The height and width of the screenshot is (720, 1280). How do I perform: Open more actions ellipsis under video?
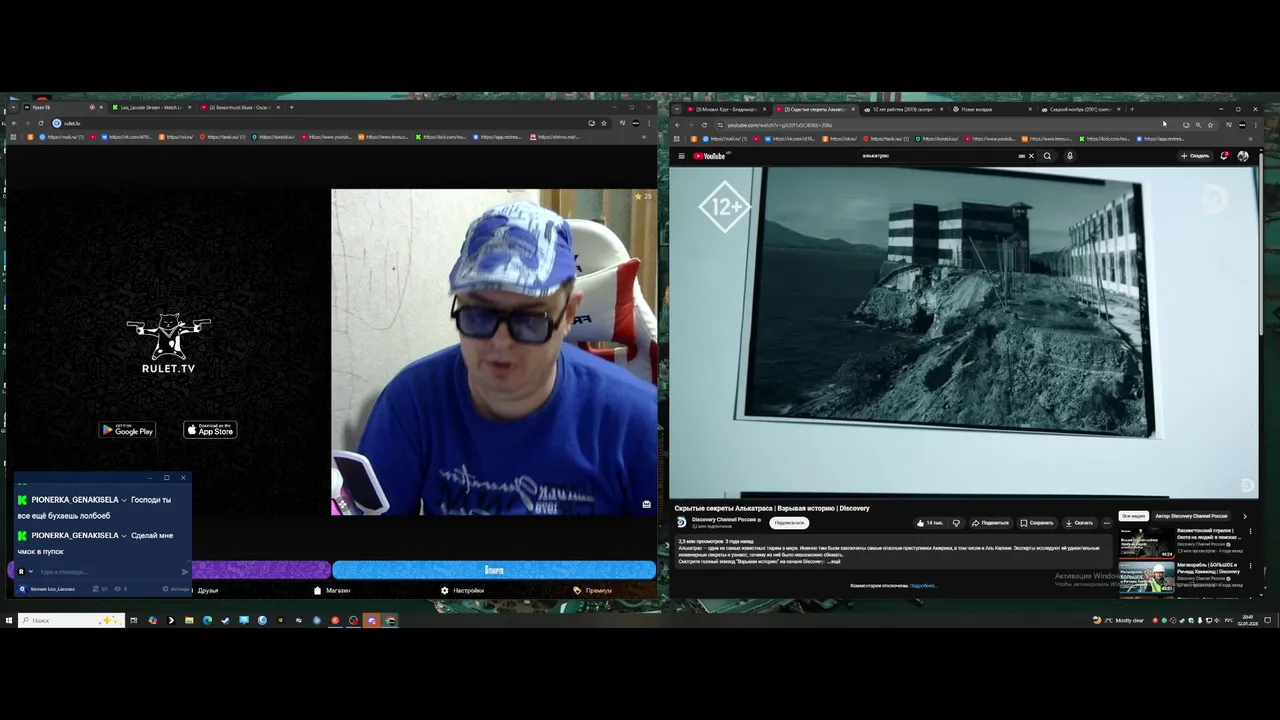1106,523
